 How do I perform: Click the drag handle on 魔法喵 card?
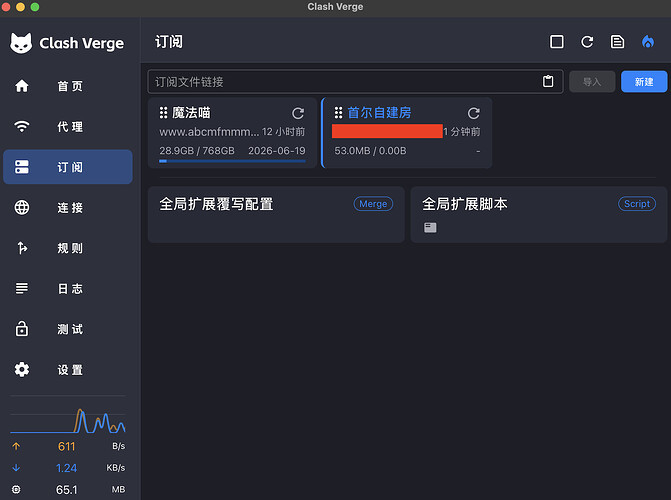[x=163, y=113]
